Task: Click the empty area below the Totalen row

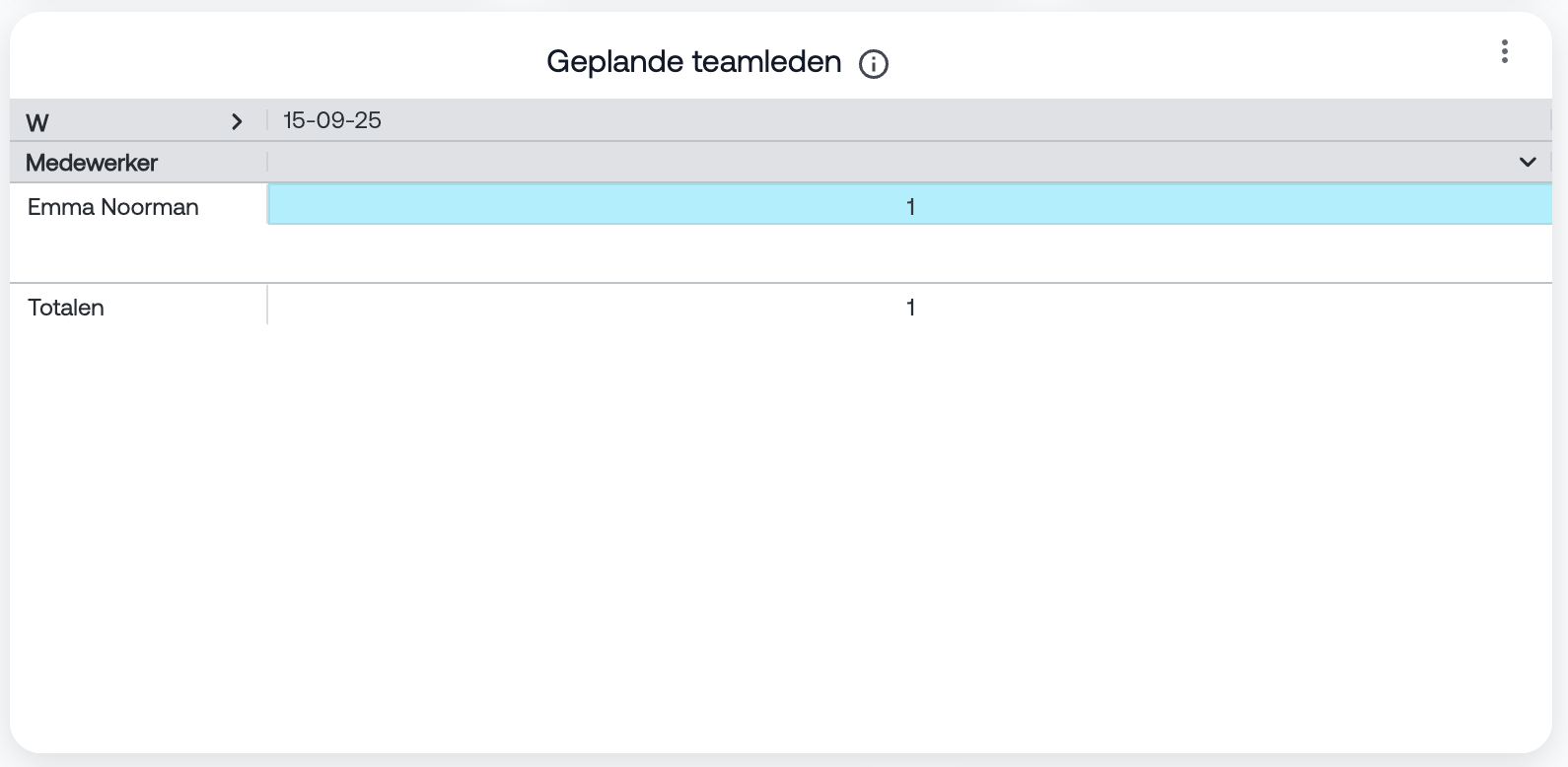Action: [779, 532]
